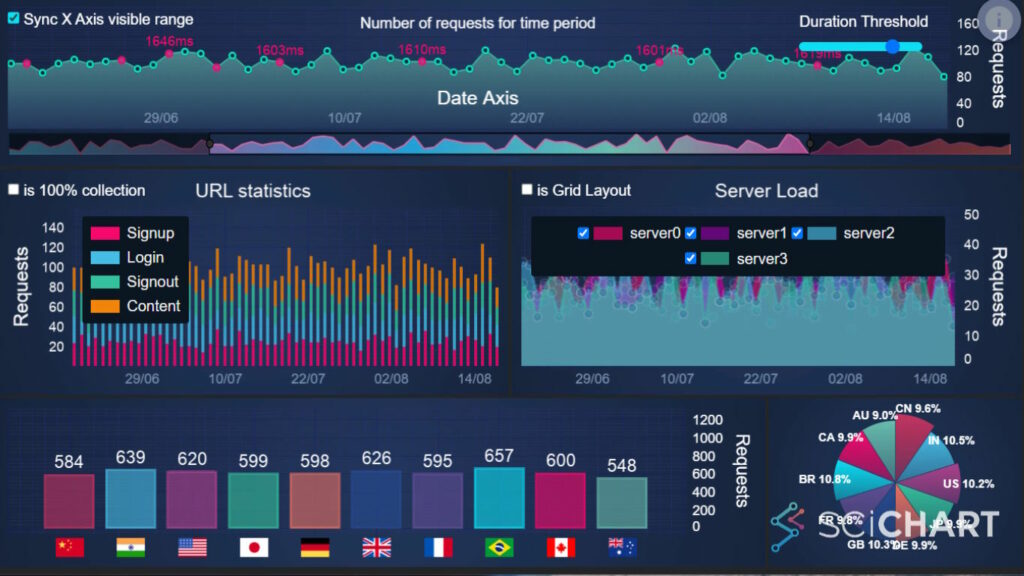
Task: Enable the is 100% collection checkbox
Action: (13, 190)
